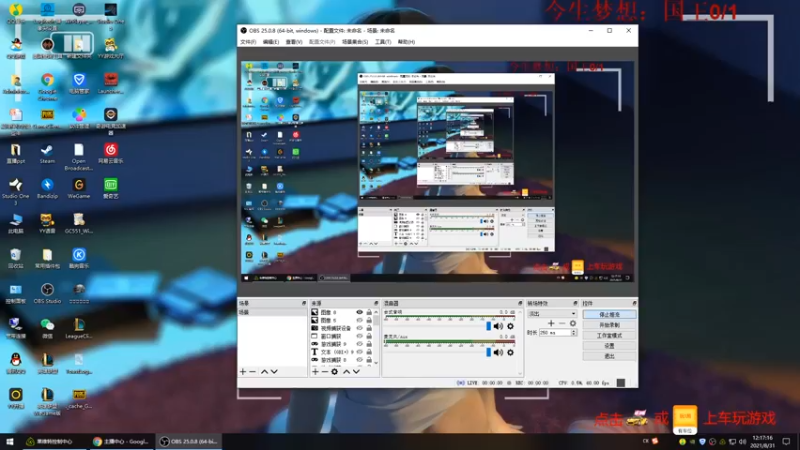Move selected source up

coord(346,371)
